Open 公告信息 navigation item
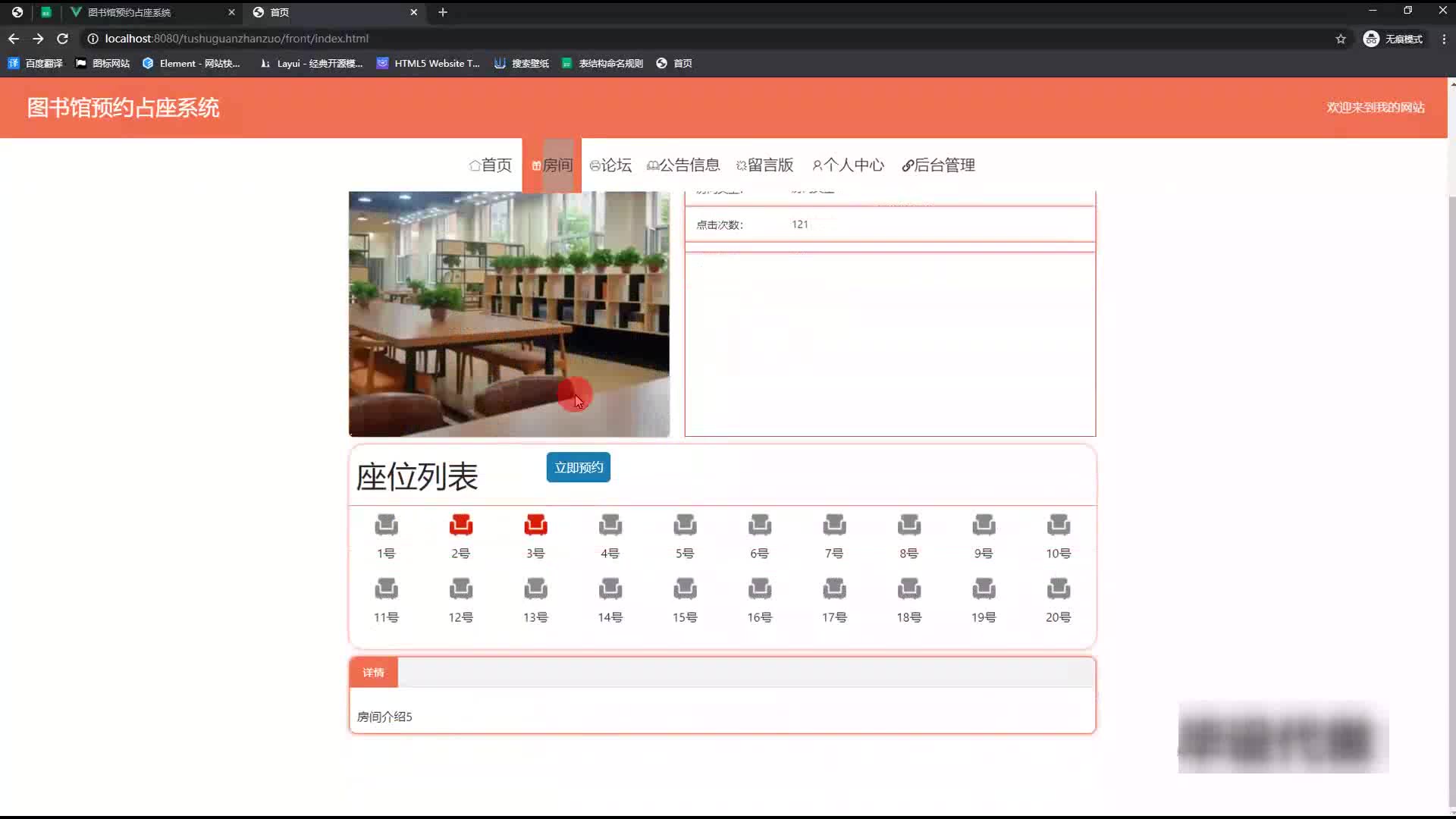Screen dimensions: 1456x819 683,165
